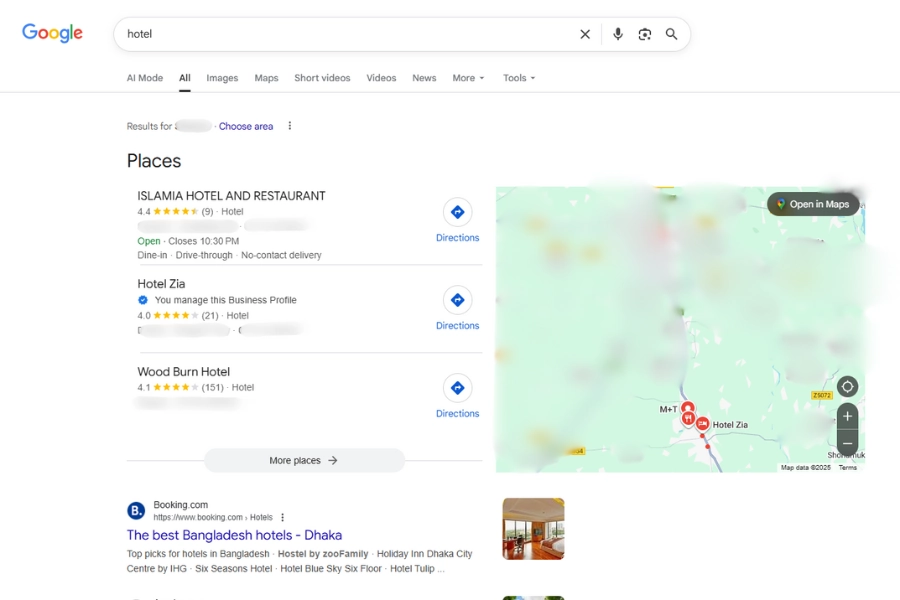The height and width of the screenshot is (600, 900).
Task: Get directions to Islamia Hotel and Restaurant
Action: tap(457, 212)
